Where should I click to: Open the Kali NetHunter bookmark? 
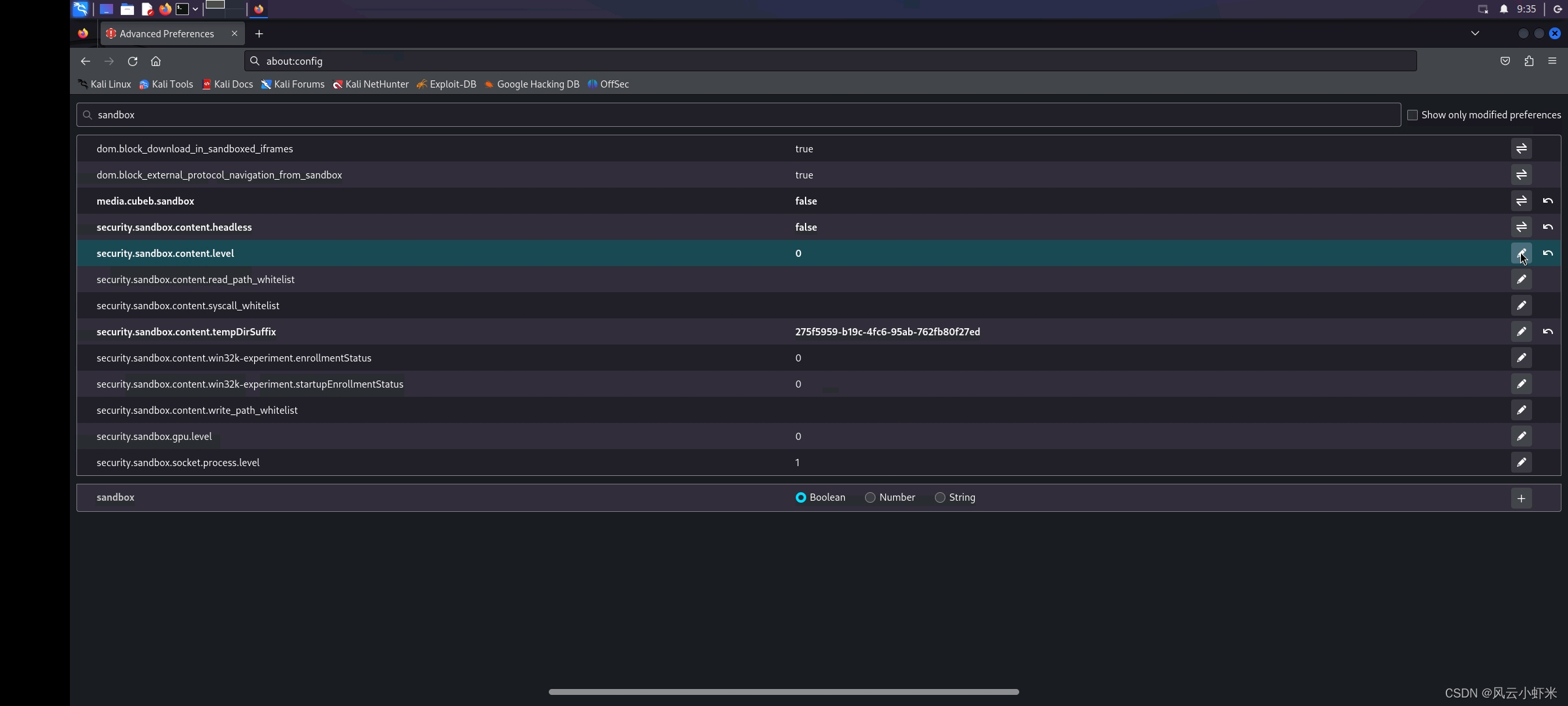[370, 84]
